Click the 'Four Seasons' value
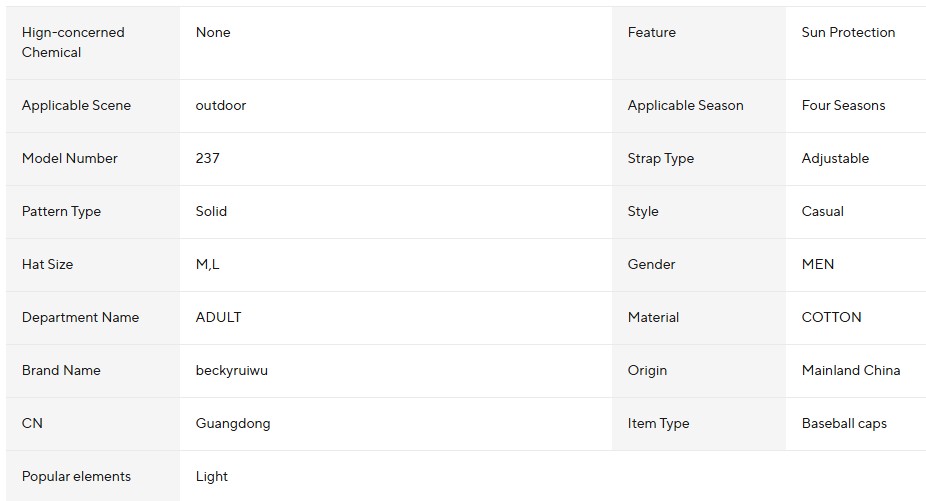 point(843,106)
